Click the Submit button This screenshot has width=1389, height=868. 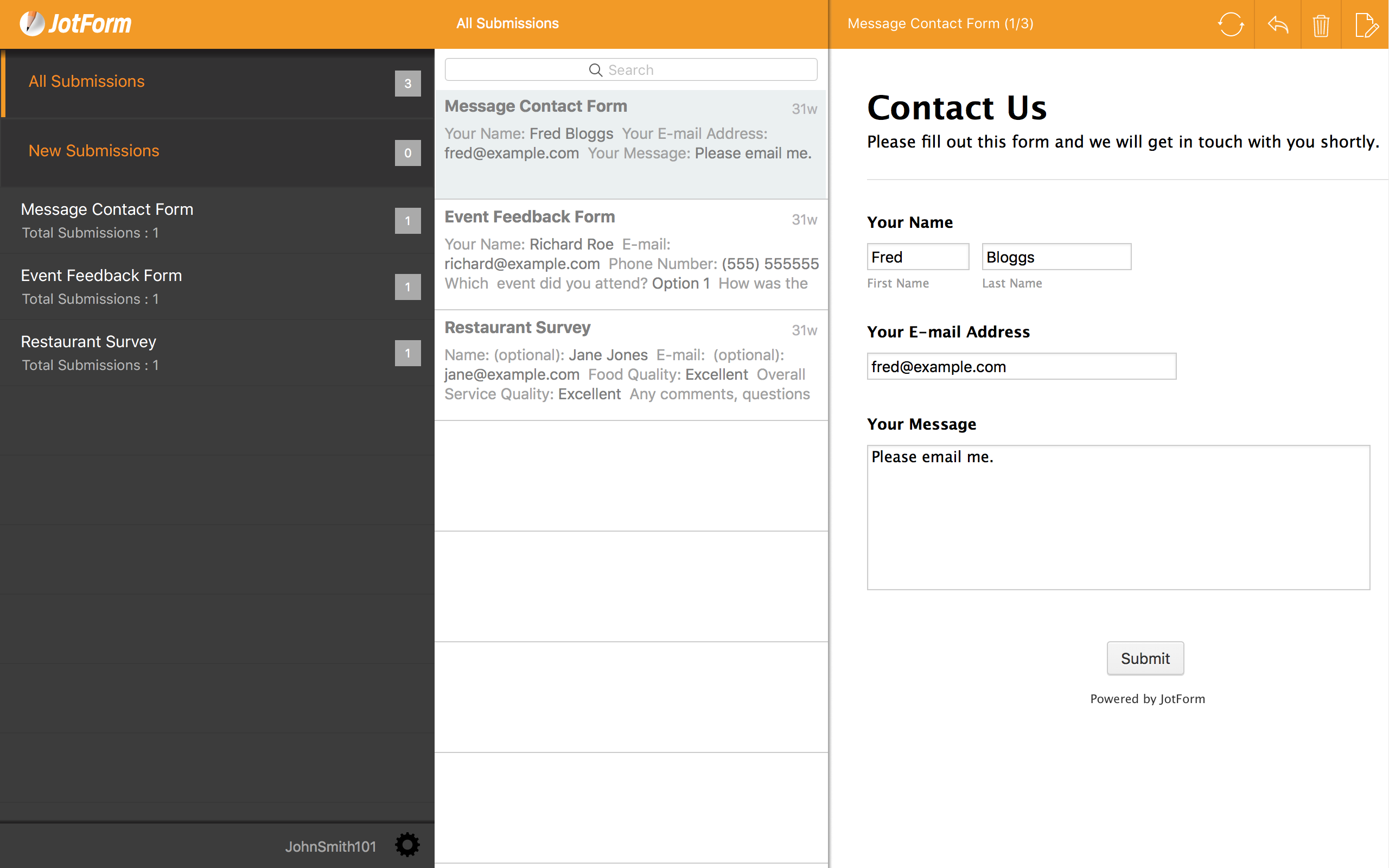click(1145, 658)
